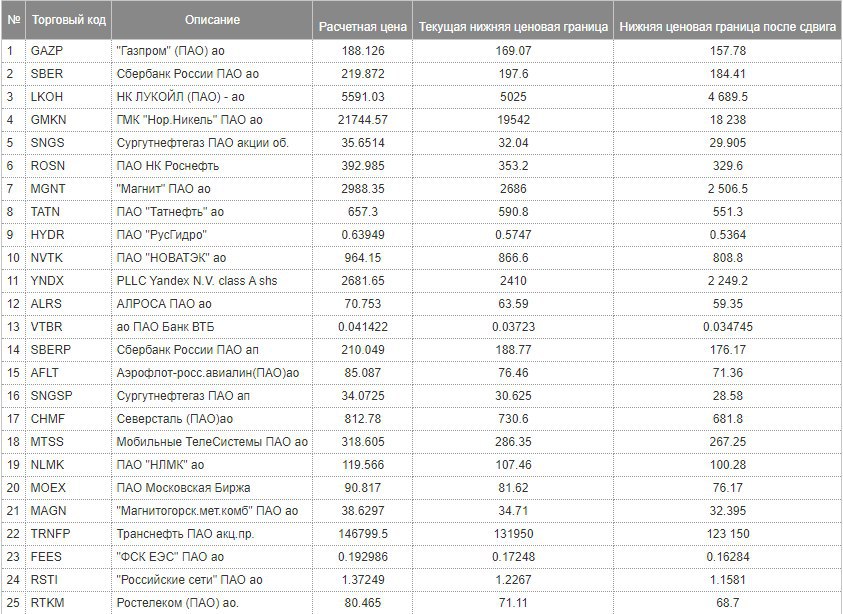Click description '"Газпром" (ПАО) ао'
This screenshot has width=843, height=614.
pos(170,51)
